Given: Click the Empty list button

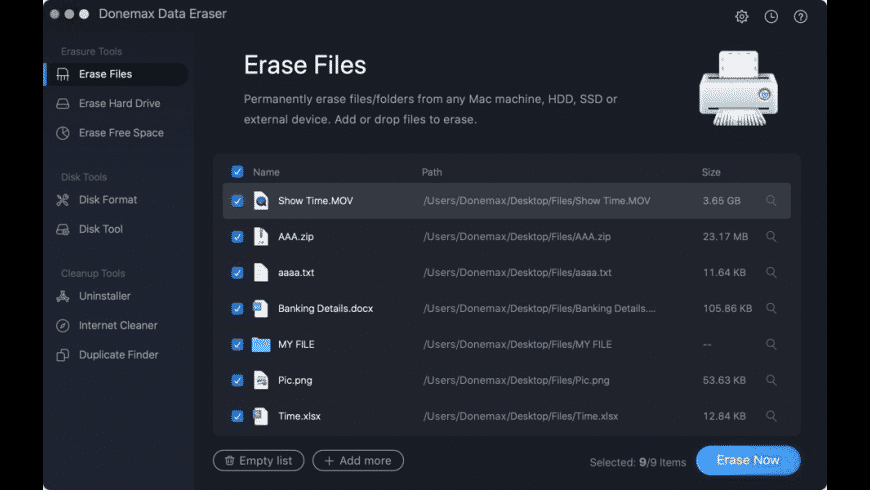Looking at the screenshot, I should pos(259,461).
